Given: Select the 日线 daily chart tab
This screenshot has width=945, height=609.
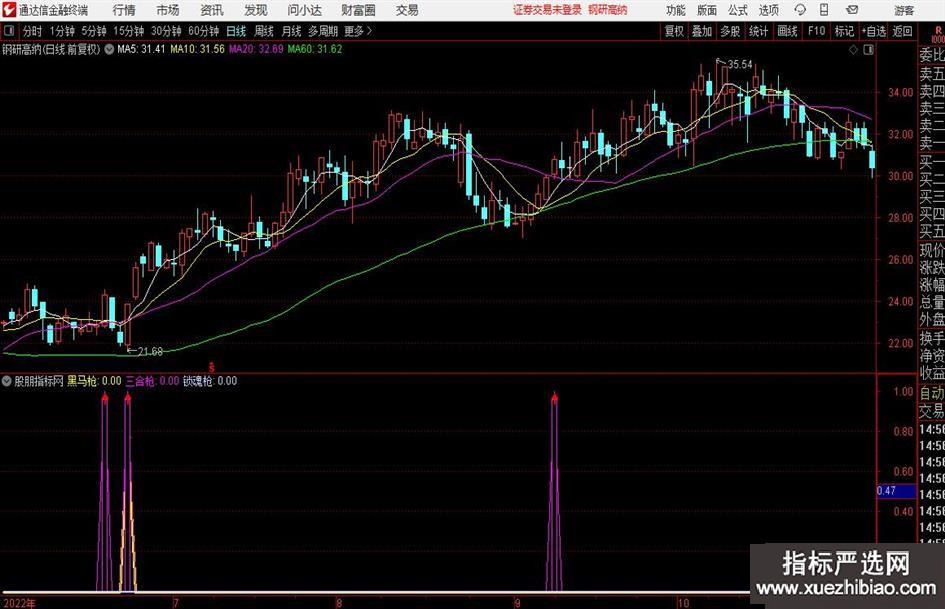Looking at the screenshot, I should tap(236, 31).
